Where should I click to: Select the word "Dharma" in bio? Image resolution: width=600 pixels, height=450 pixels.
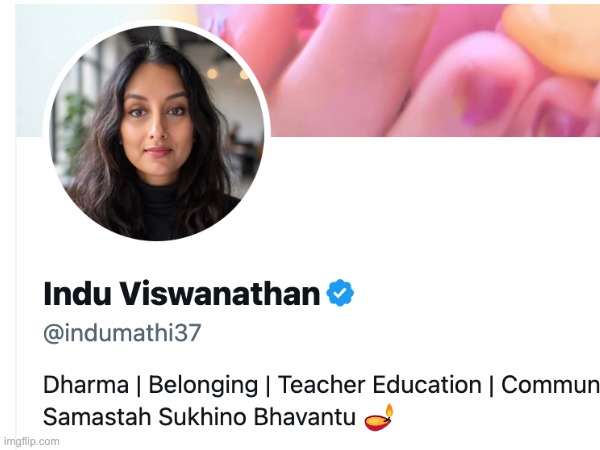click(x=86, y=385)
